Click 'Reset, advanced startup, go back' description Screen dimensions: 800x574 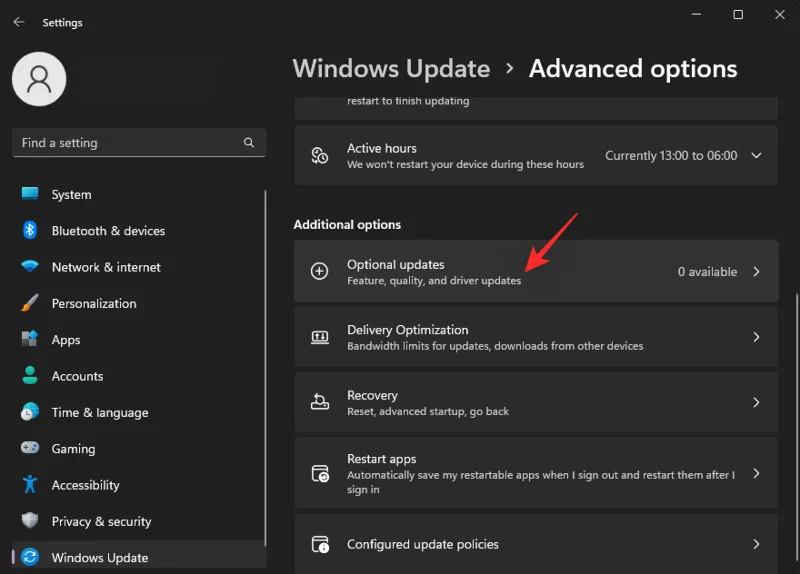428,411
